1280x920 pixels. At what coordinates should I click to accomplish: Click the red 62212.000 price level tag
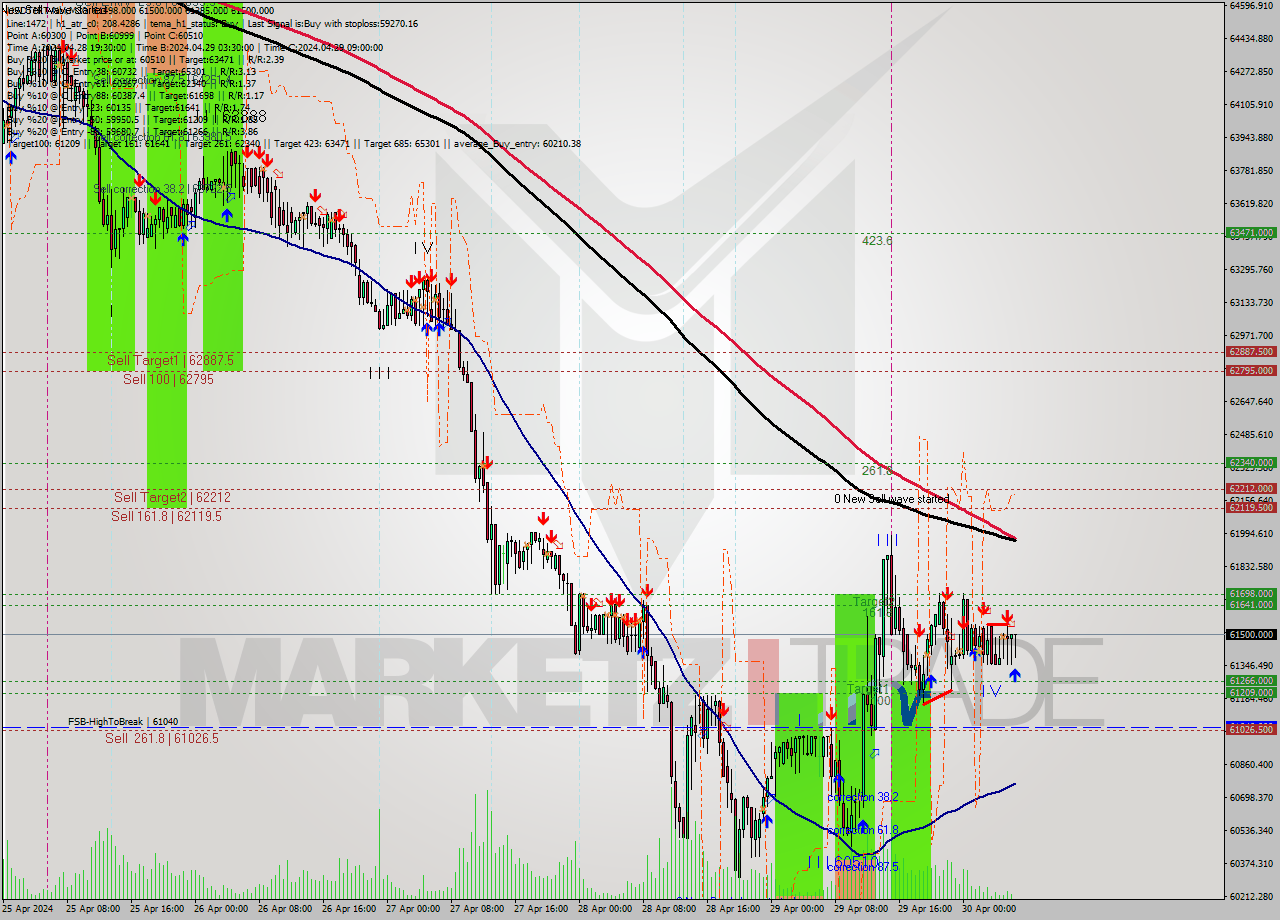[1251, 489]
